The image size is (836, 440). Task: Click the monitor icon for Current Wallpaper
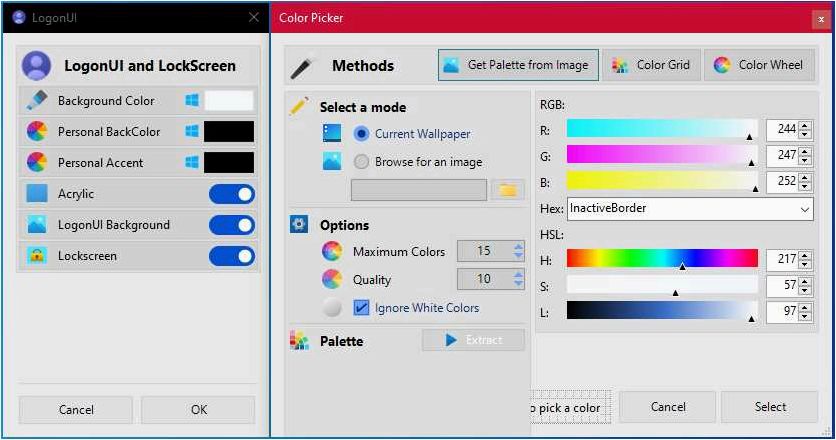pos(332,133)
